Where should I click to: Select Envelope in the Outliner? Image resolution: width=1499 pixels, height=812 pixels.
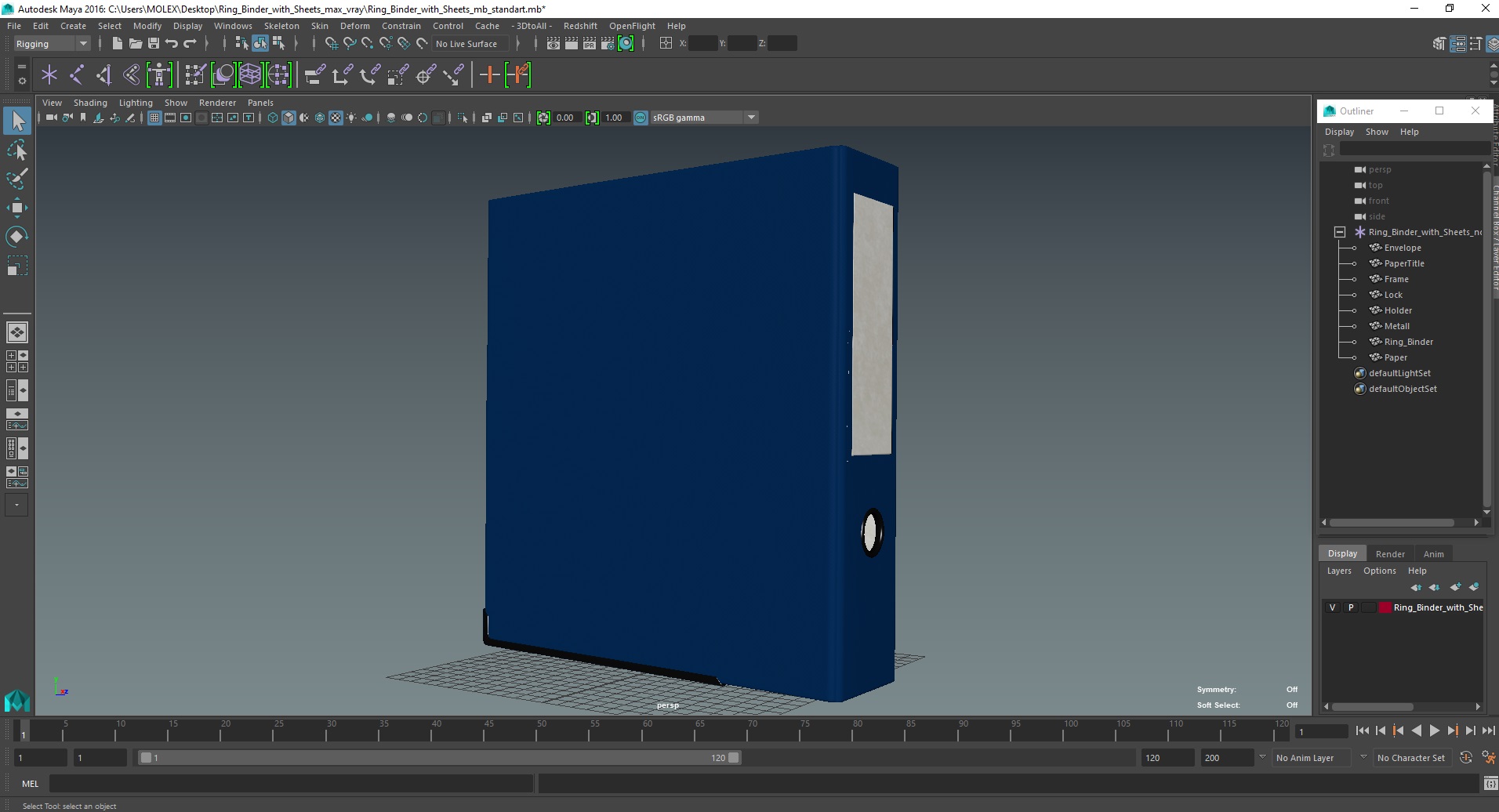click(1402, 248)
